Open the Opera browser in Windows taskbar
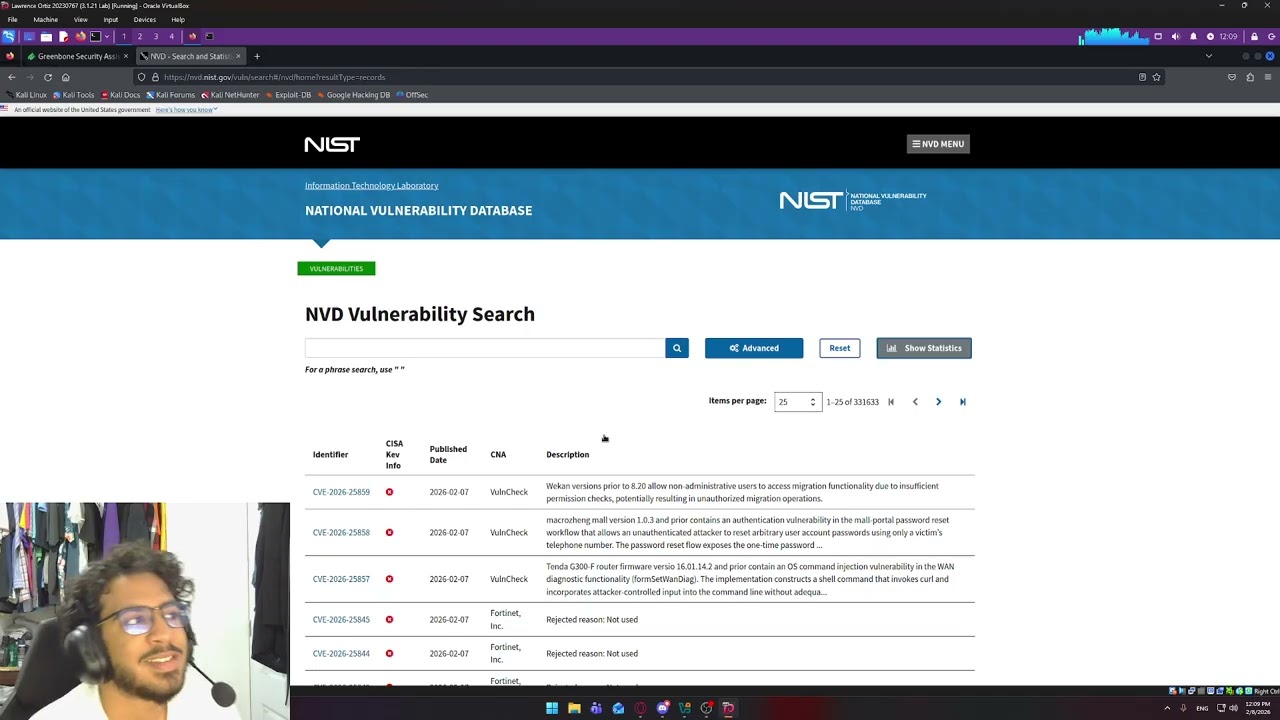Screen dimensions: 1280x720 tap(640, 708)
